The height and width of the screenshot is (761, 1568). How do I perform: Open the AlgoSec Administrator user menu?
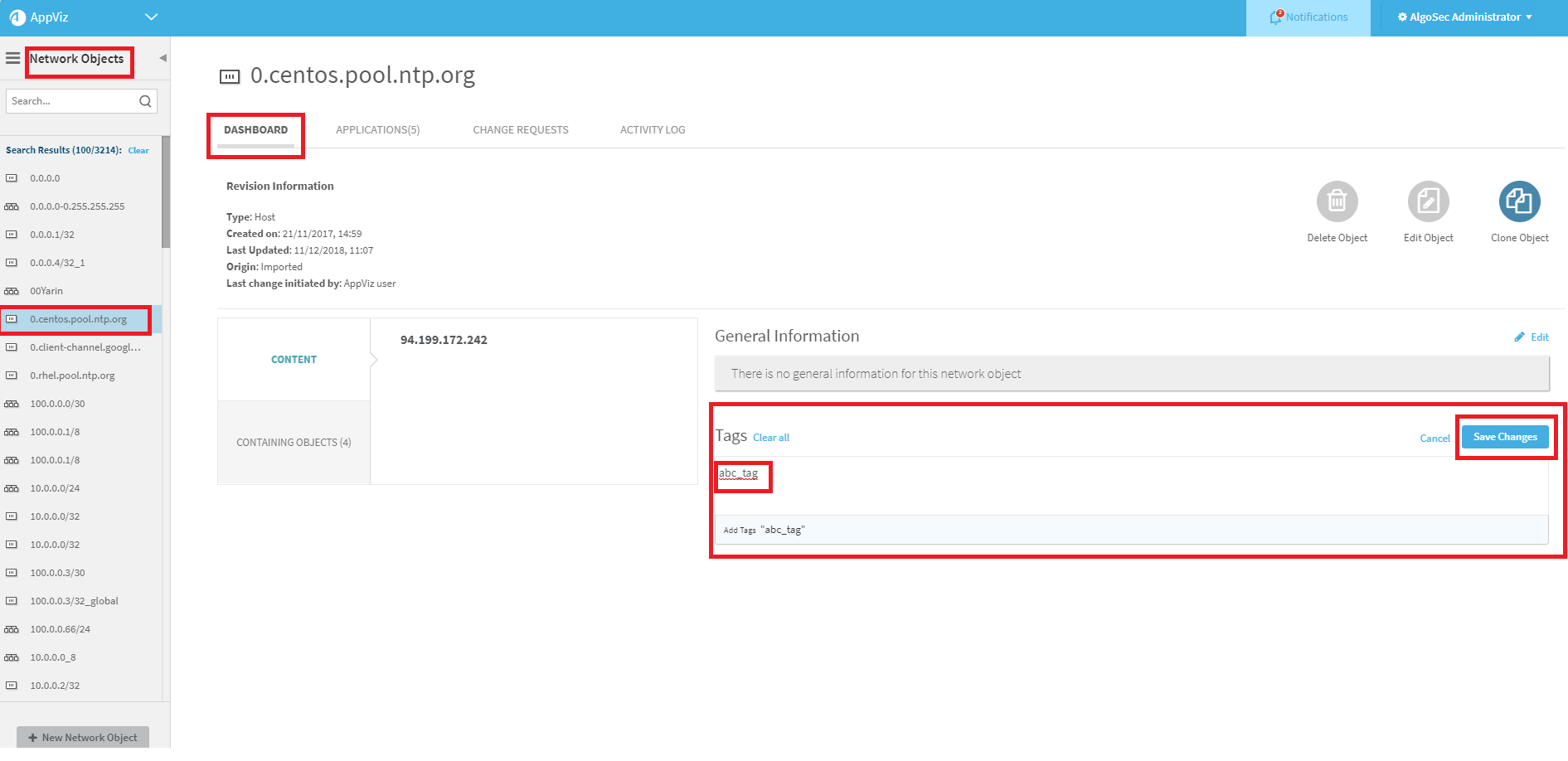click(x=1464, y=17)
